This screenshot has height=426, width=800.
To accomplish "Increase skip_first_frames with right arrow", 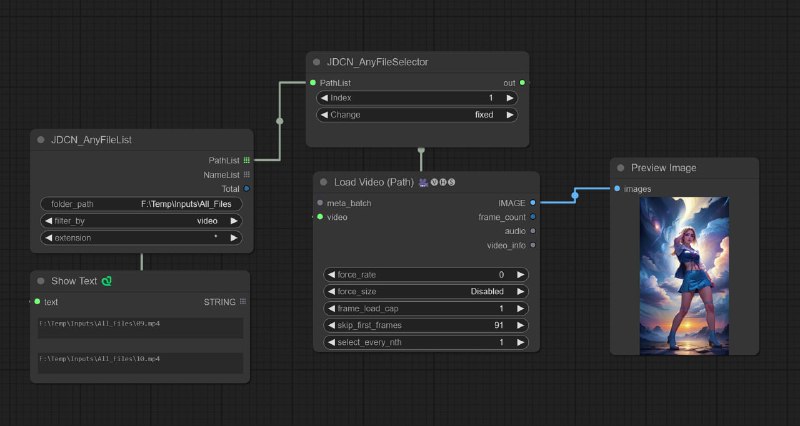I will click(521, 325).
